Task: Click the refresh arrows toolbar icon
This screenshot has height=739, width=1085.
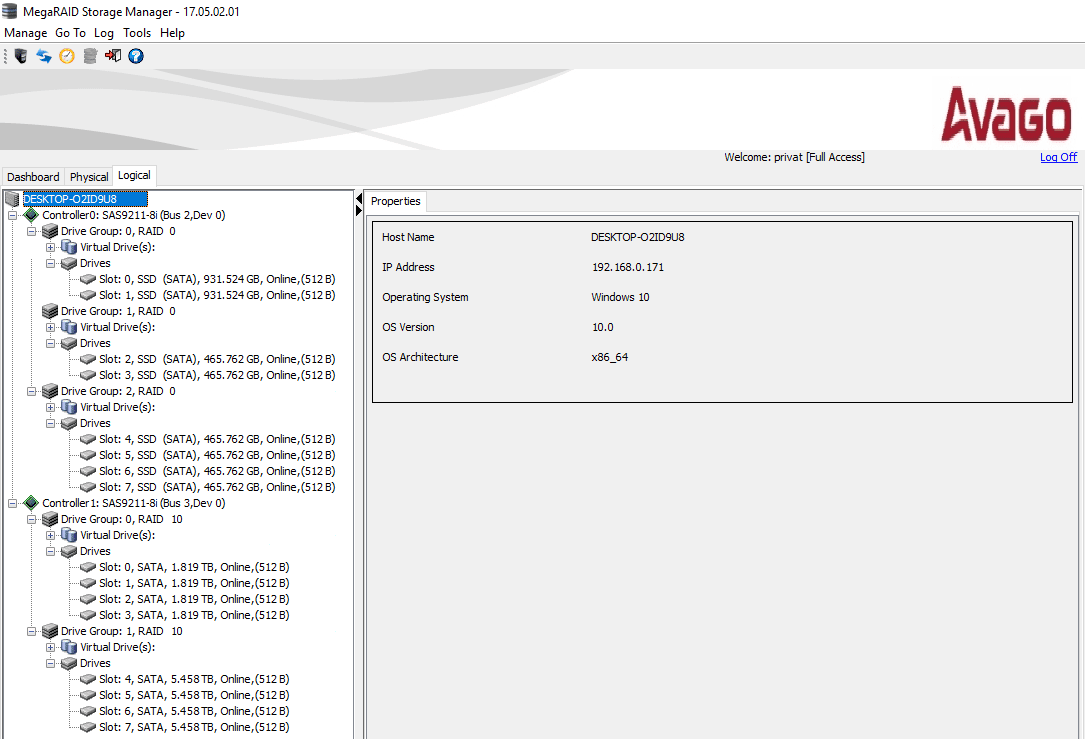Action: pos(44,56)
